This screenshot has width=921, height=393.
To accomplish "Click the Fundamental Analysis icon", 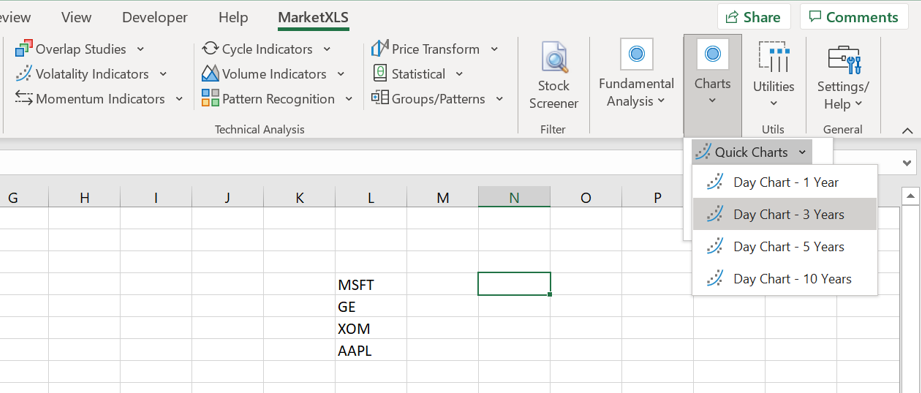I will pos(636,55).
